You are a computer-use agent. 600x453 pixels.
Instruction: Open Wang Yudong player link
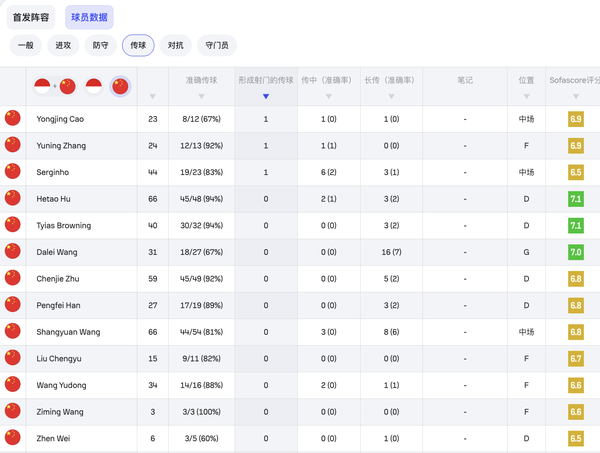click(x=61, y=385)
